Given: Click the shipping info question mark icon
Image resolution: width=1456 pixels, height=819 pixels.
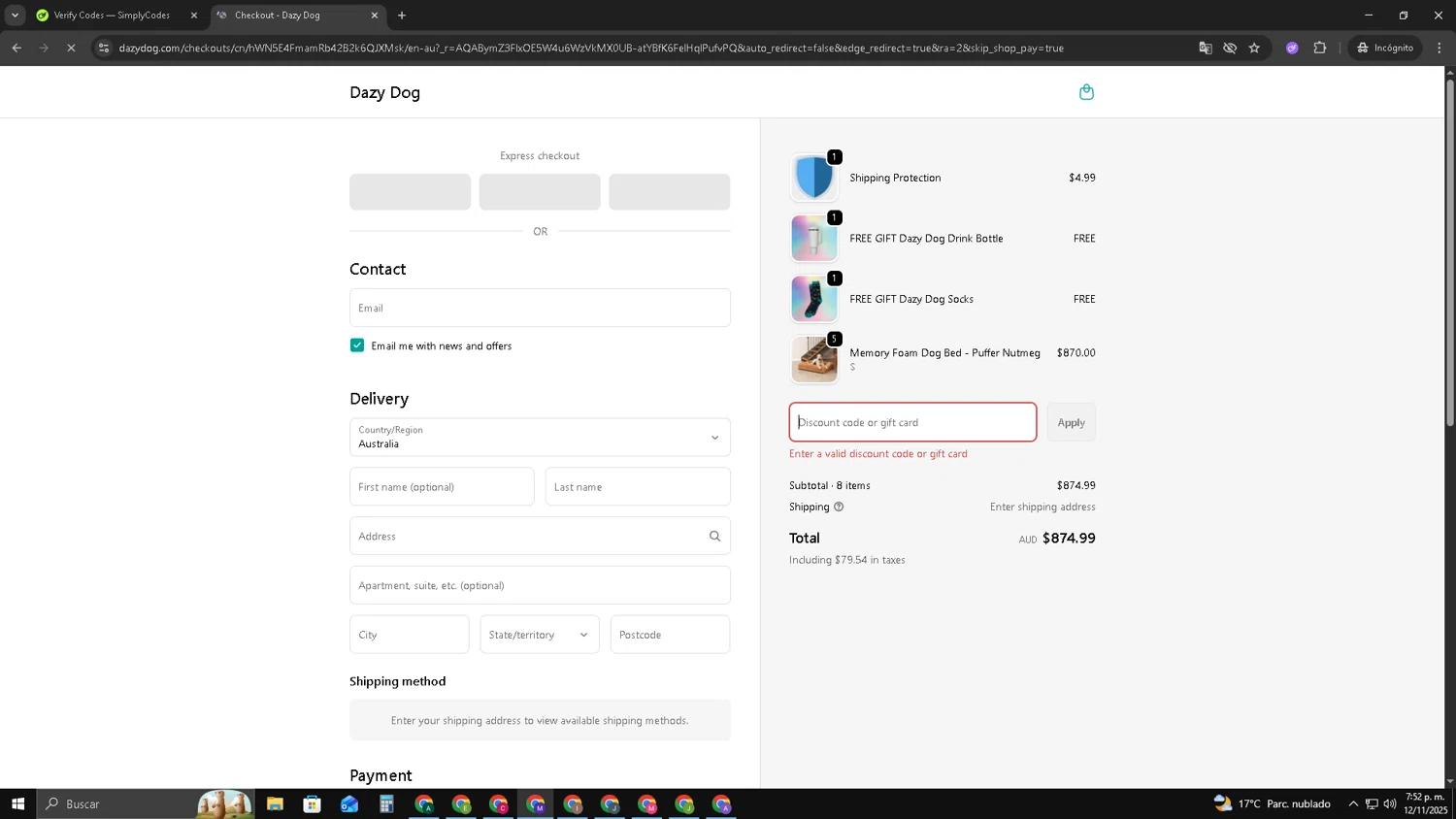Looking at the screenshot, I should pyautogui.click(x=839, y=507).
